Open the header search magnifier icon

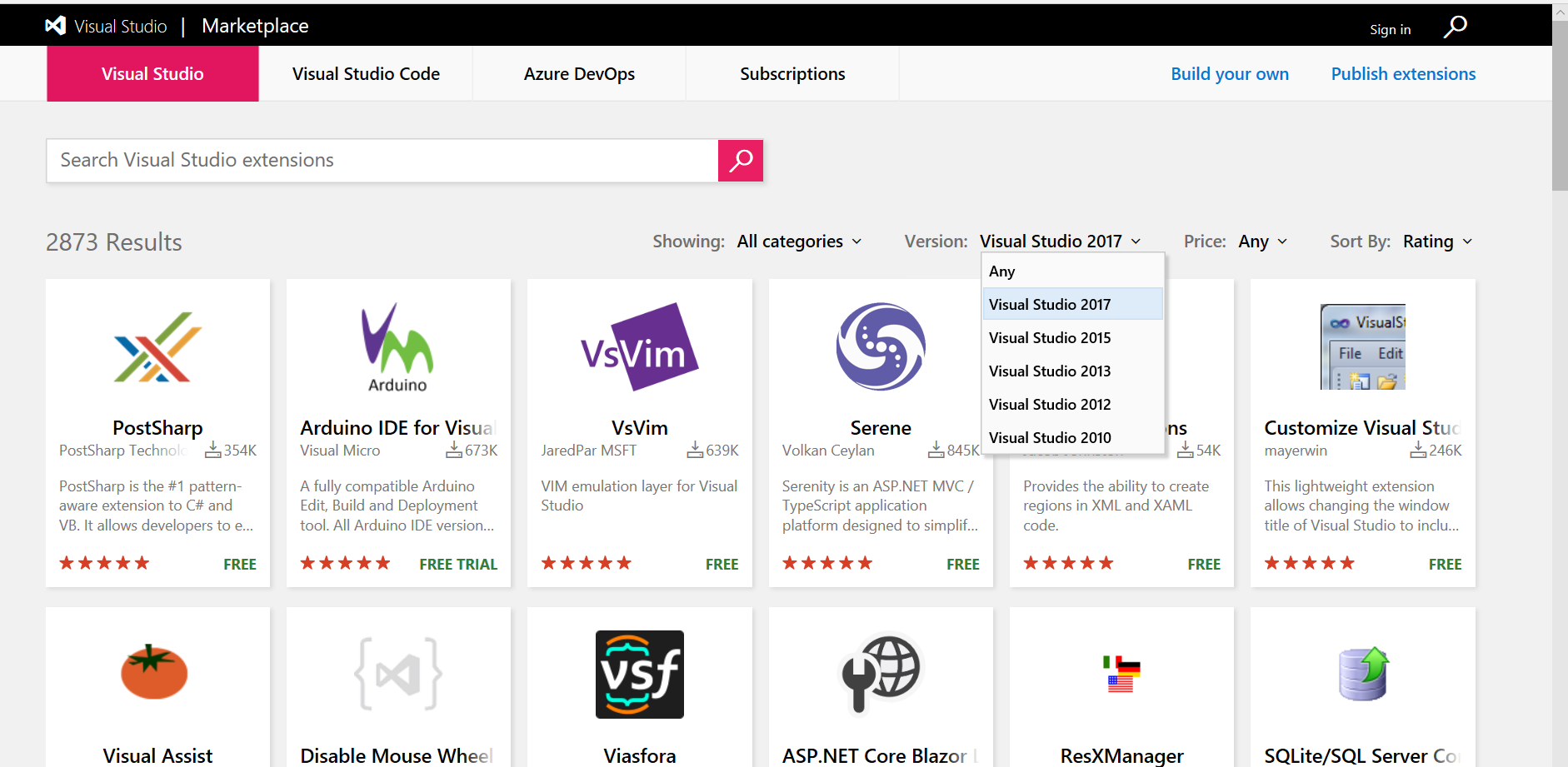click(1455, 27)
